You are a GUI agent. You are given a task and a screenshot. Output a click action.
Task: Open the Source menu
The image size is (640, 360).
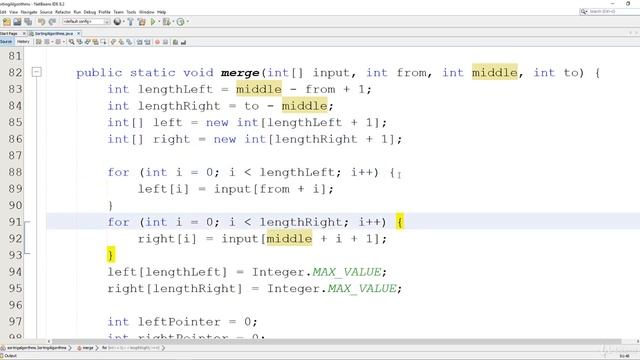coord(46,12)
